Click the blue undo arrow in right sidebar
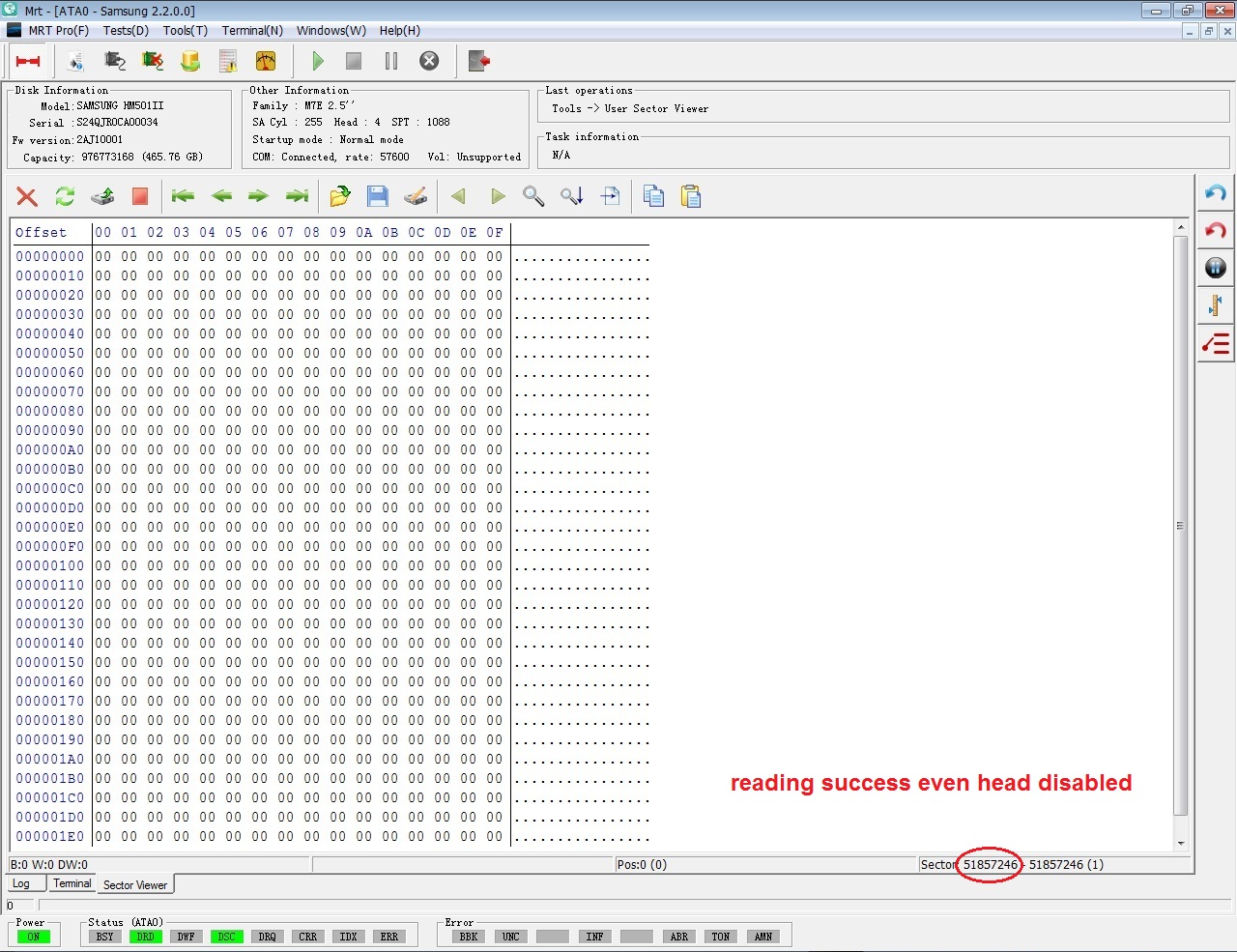The height and width of the screenshot is (952, 1237). point(1216,193)
